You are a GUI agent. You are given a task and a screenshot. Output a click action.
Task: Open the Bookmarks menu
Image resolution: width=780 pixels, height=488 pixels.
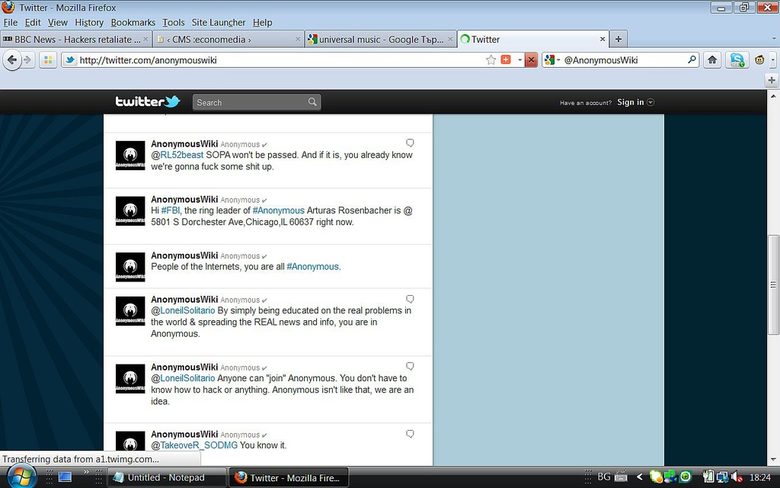[x=133, y=22]
